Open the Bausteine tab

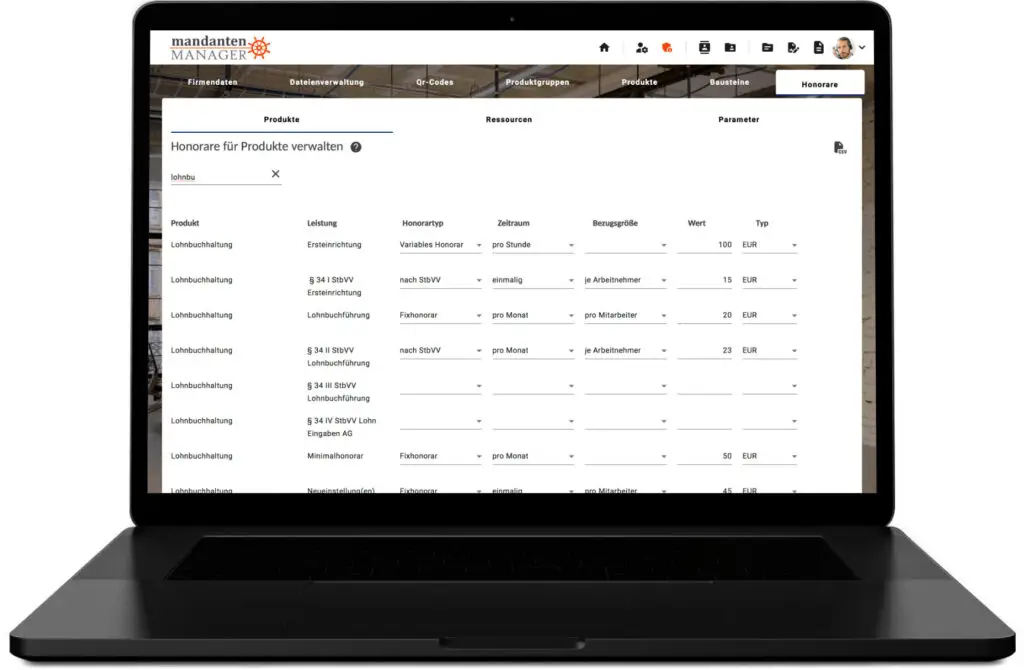coord(729,82)
